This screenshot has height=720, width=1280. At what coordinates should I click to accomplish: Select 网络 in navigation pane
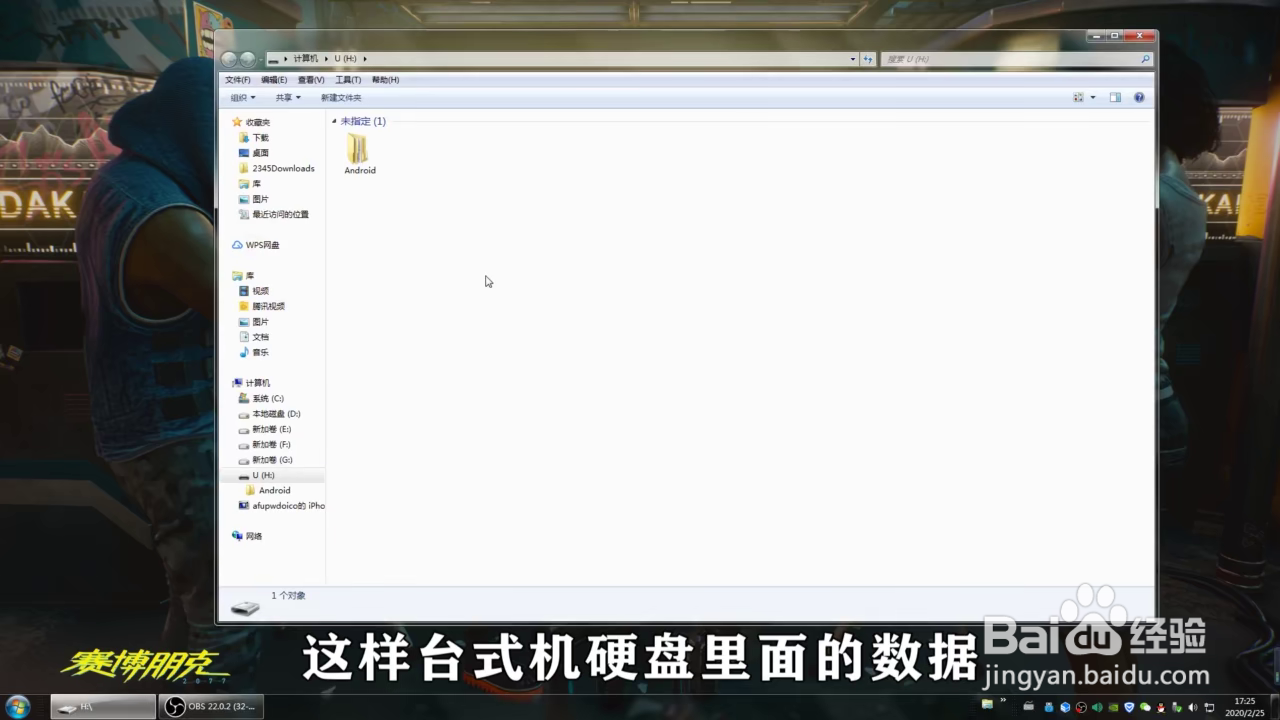pos(247,536)
